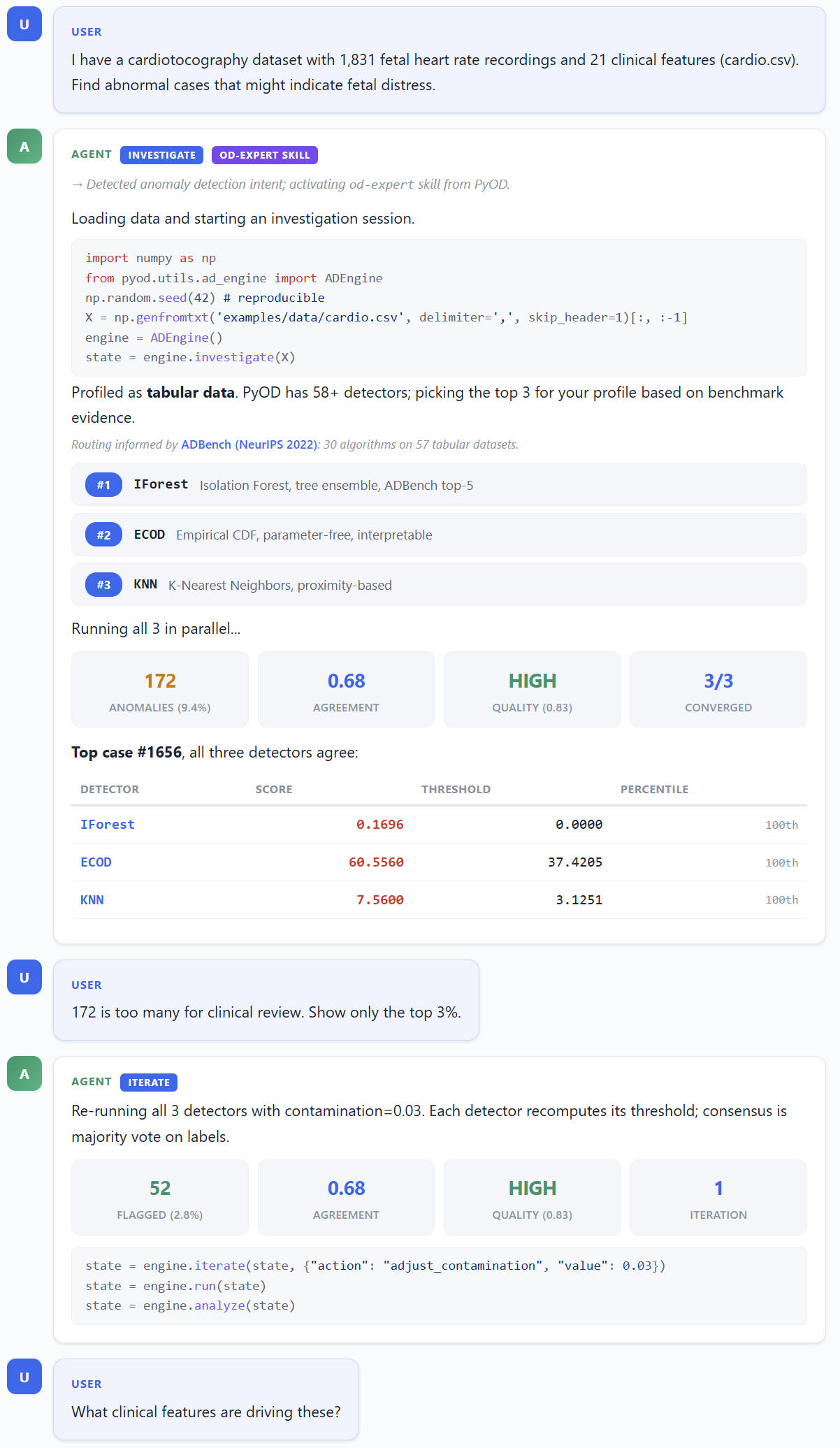
Task: Click the #2 rank badge for ECOD
Action: pos(103,535)
